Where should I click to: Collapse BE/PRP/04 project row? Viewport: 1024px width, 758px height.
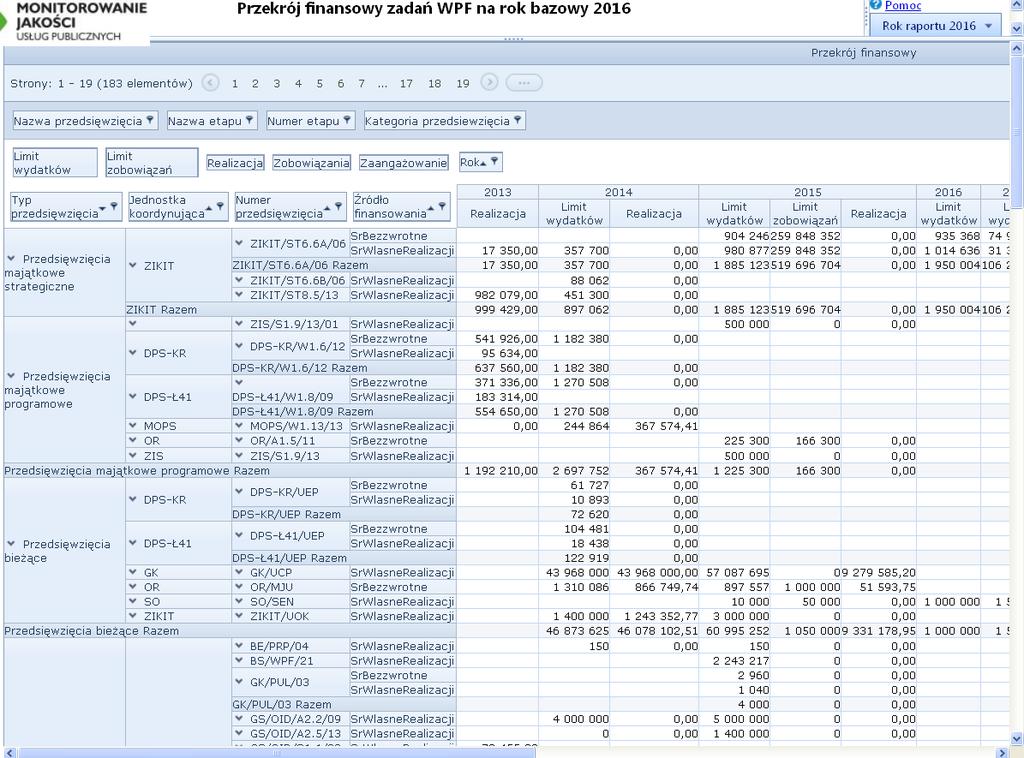239,646
